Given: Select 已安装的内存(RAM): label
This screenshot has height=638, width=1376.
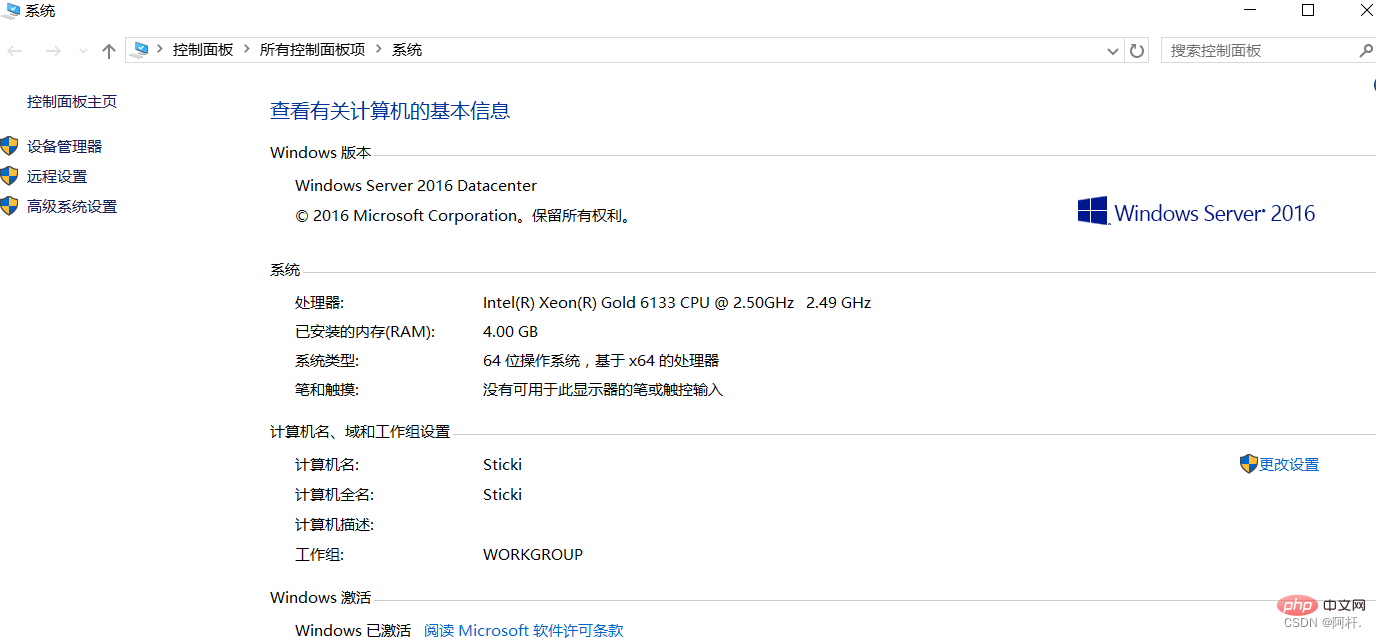Looking at the screenshot, I should click(x=365, y=332).
